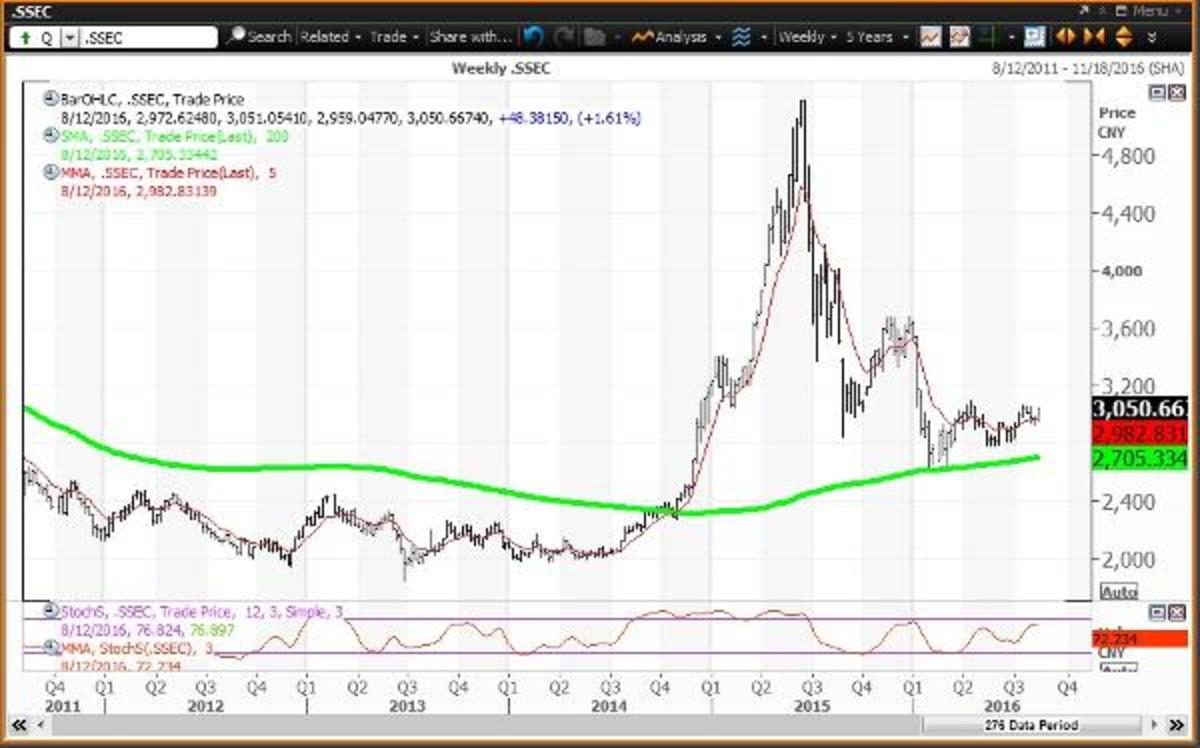Click the blue Undo arrow icon
This screenshot has height=748, width=1200.
pyautogui.click(x=533, y=37)
